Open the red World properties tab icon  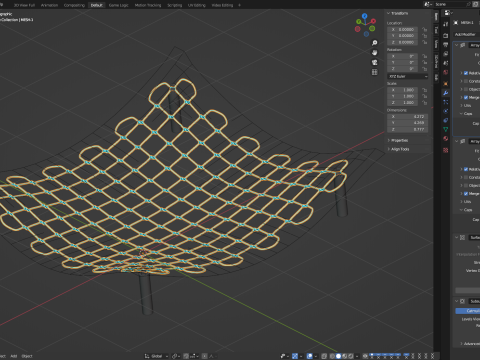pyautogui.click(x=446, y=72)
